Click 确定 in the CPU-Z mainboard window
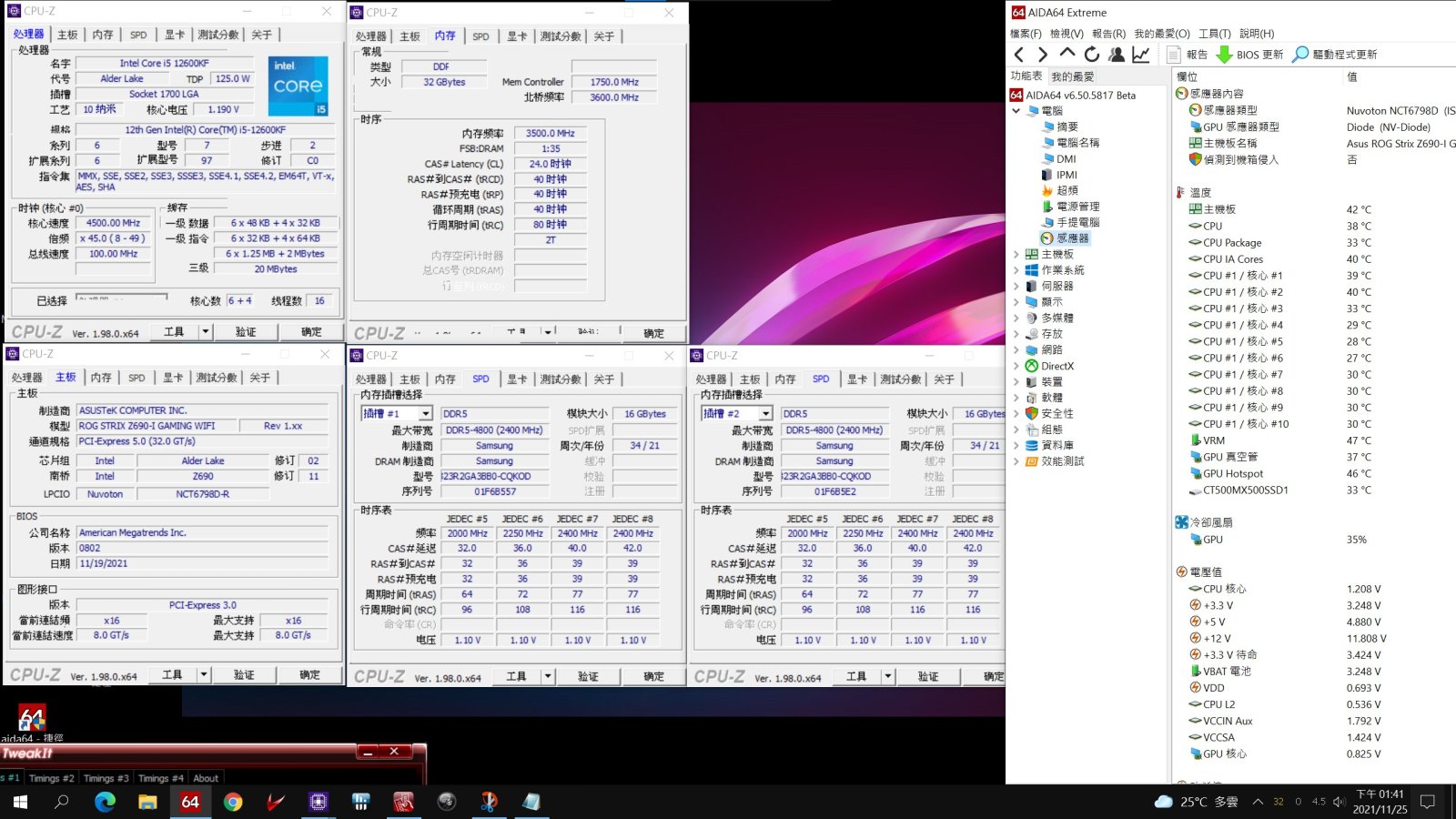The width and height of the screenshot is (1456, 819). click(x=309, y=675)
